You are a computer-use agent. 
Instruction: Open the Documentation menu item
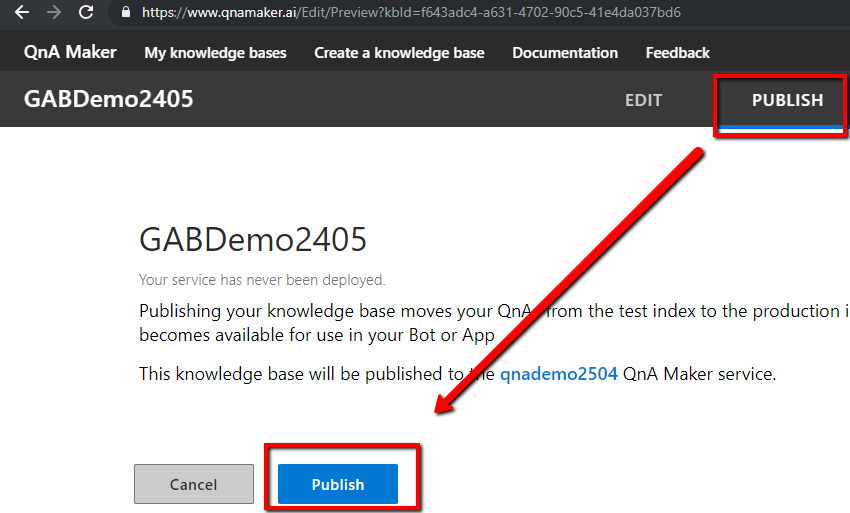(565, 53)
